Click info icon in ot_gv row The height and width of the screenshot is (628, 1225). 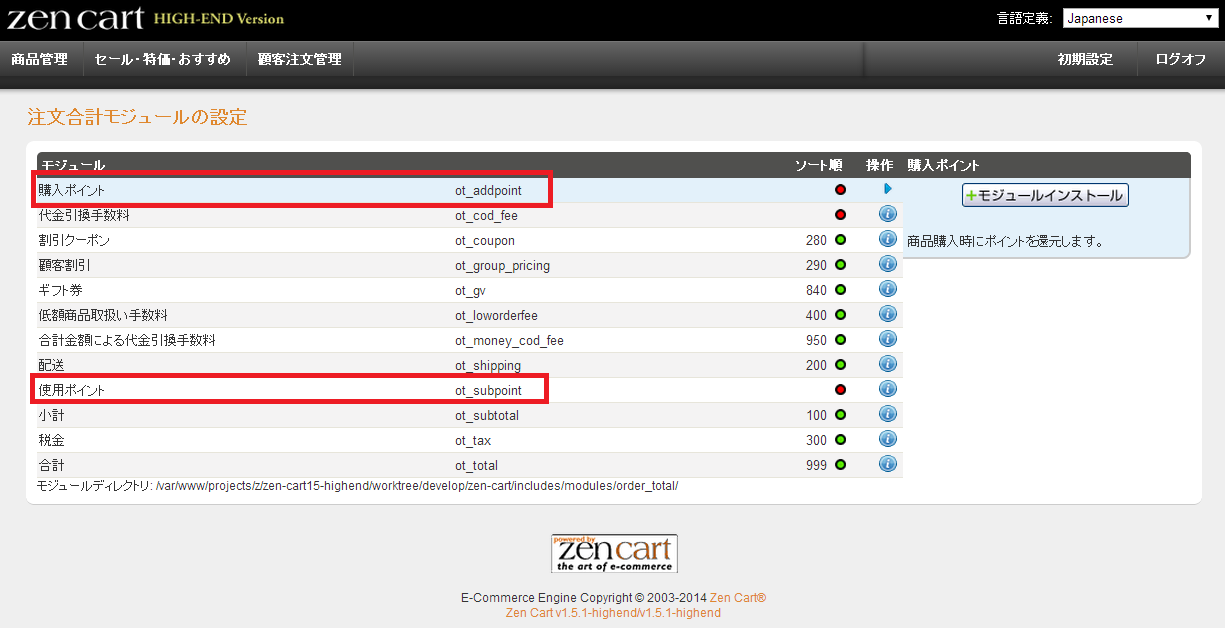click(887, 289)
